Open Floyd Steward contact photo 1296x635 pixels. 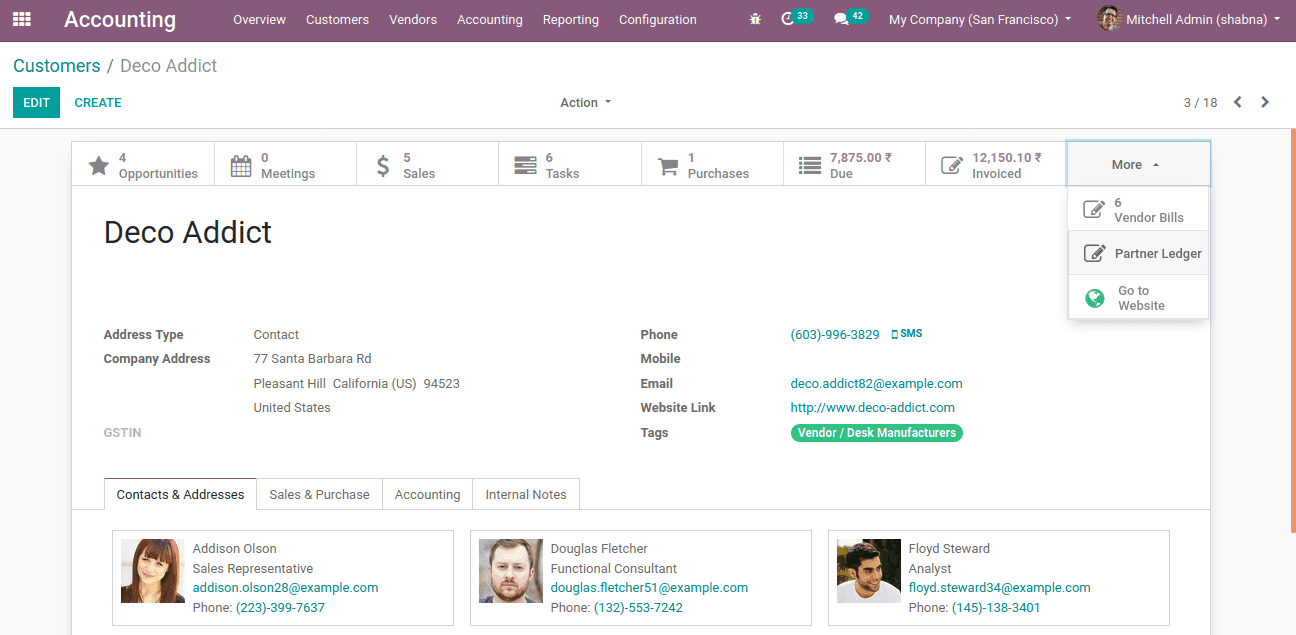pyautogui.click(x=869, y=571)
